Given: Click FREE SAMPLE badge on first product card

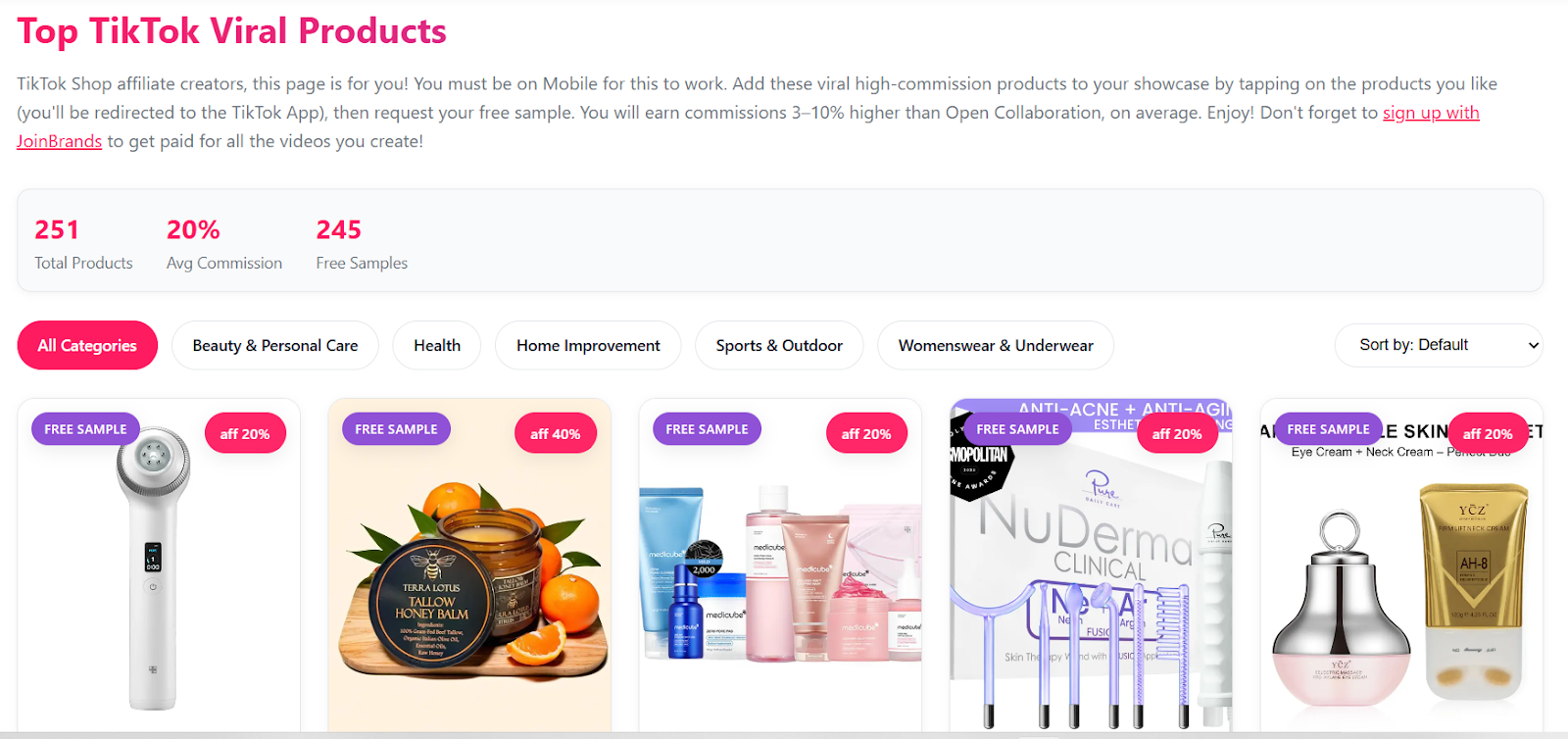Looking at the screenshot, I should point(85,428).
